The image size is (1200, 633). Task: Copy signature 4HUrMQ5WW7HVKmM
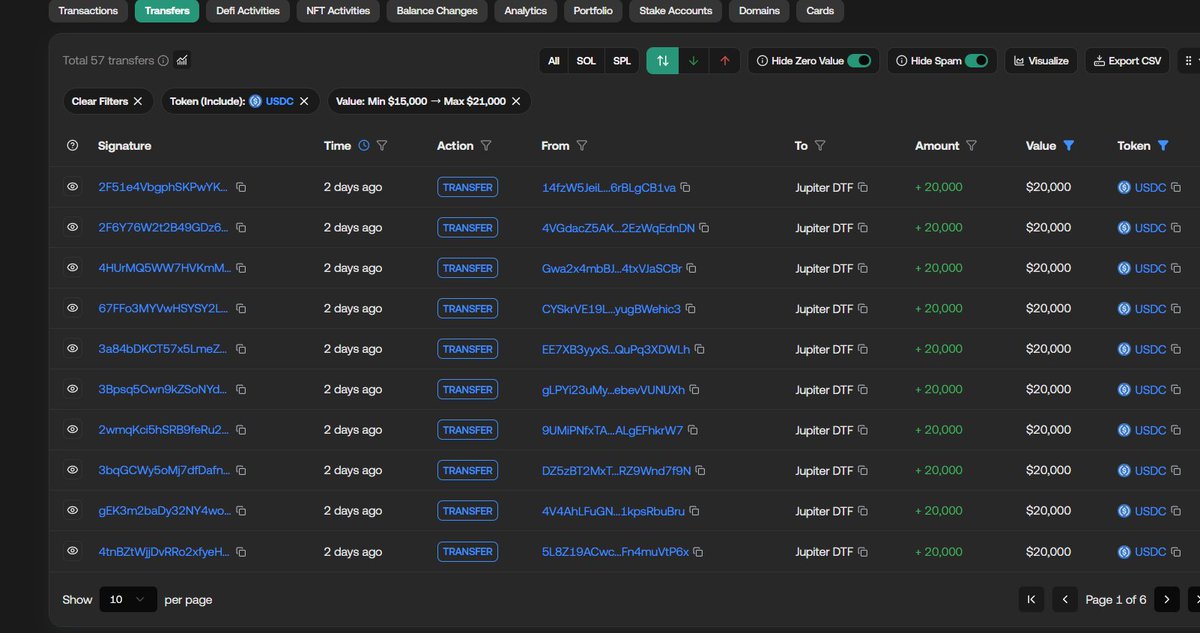[x=241, y=268]
